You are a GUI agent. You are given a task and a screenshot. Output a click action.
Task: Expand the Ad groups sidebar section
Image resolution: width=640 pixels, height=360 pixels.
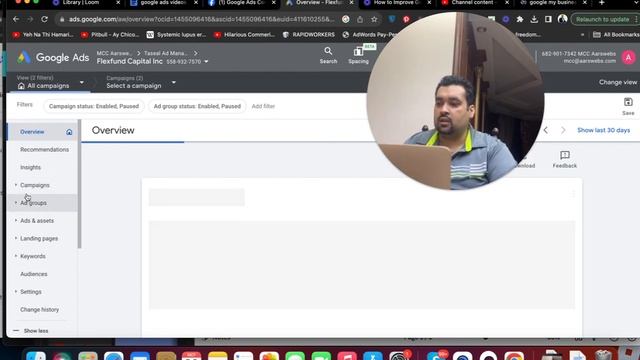[x=16, y=203]
